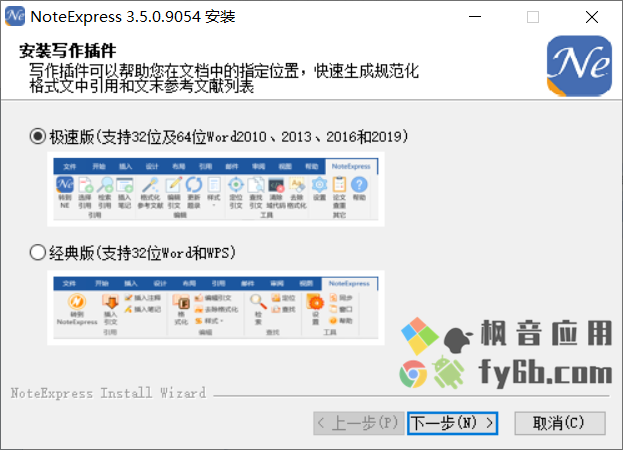Minimize the NoteExpress installer window
Screen dimensions: 623x450
click(x=475, y=17)
